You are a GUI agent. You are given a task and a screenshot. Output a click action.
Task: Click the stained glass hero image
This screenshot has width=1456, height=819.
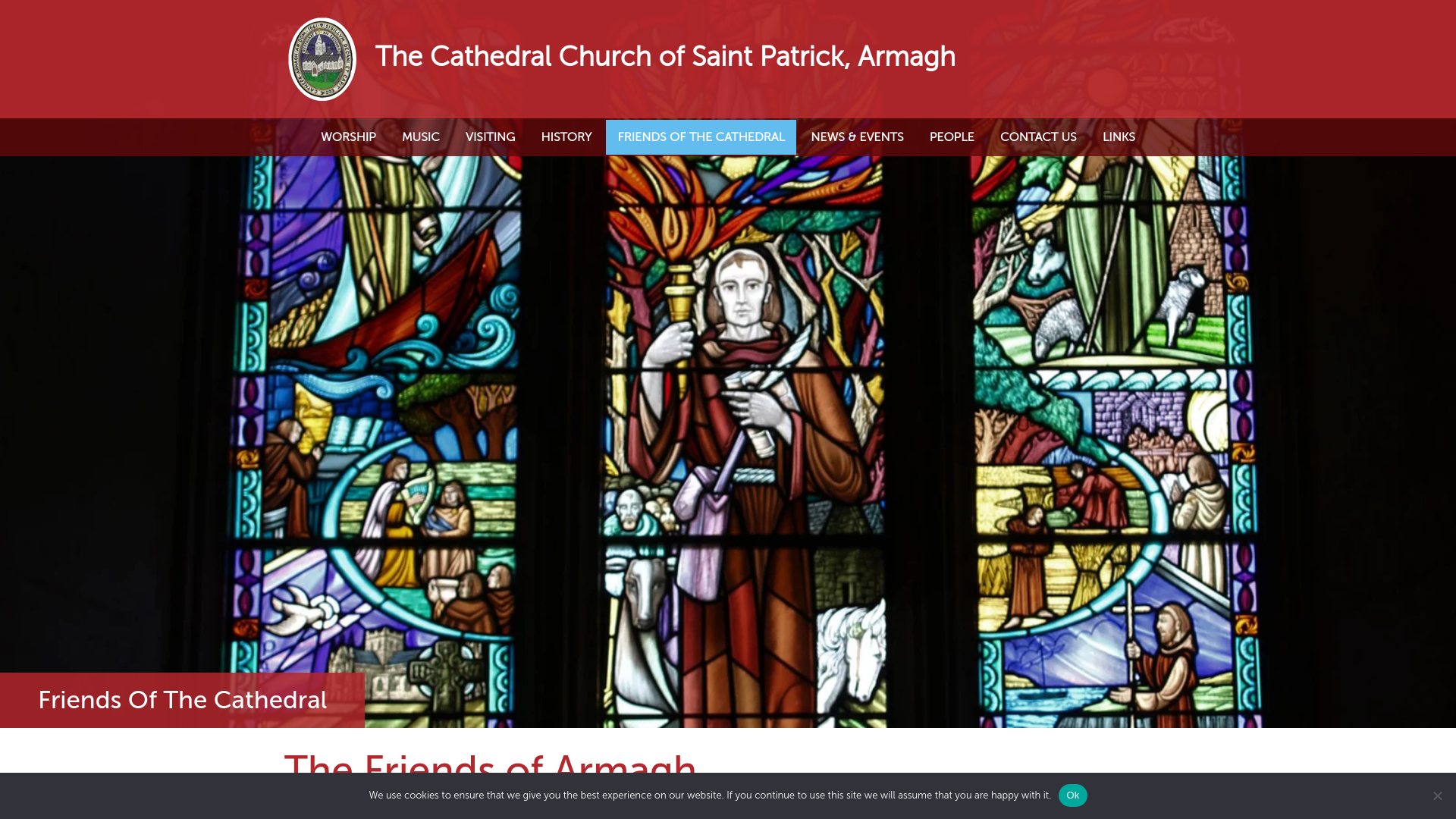tap(728, 413)
